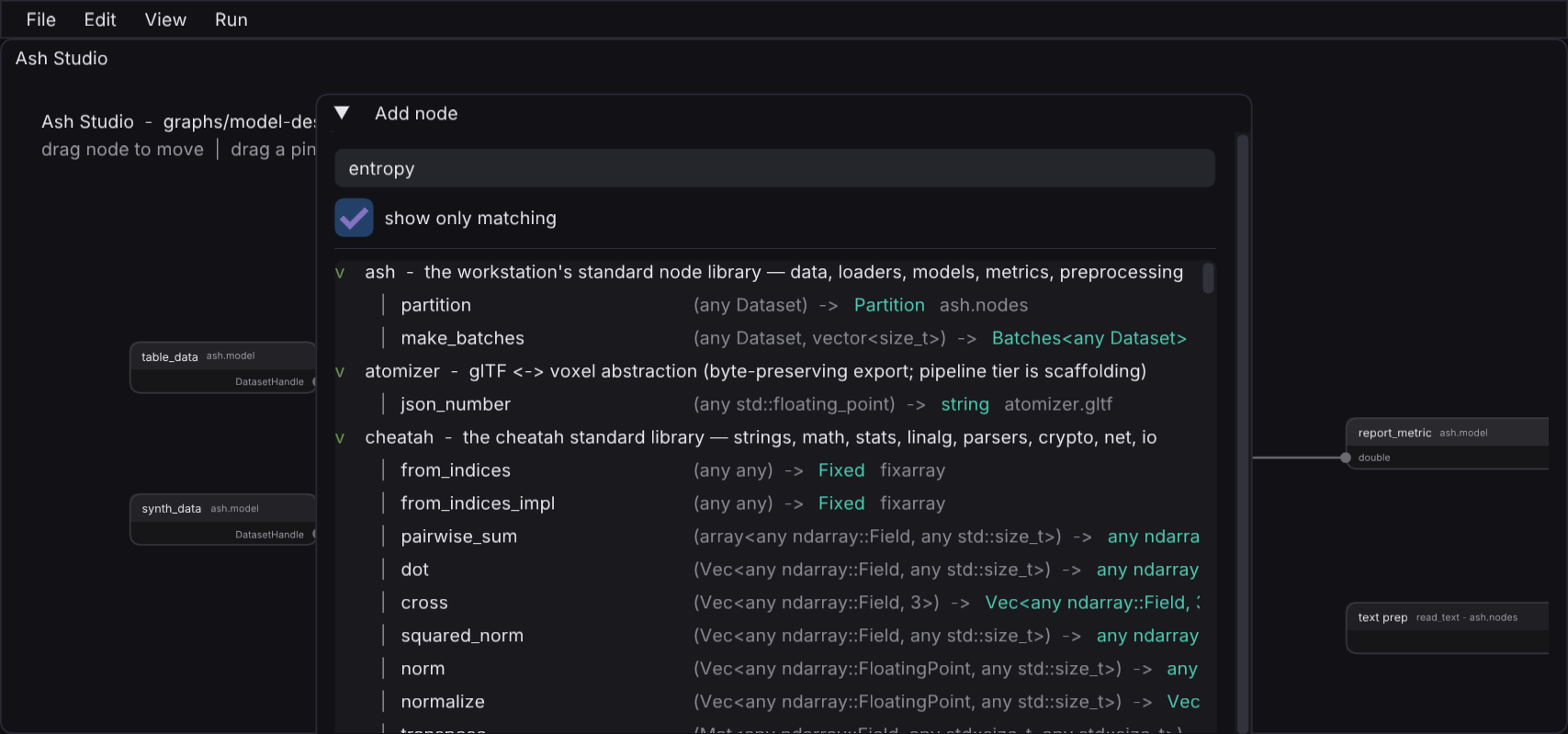The width and height of the screenshot is (1568, 734).
Task: Collapse the cheatah library group
Action: (x=340, y=438)
